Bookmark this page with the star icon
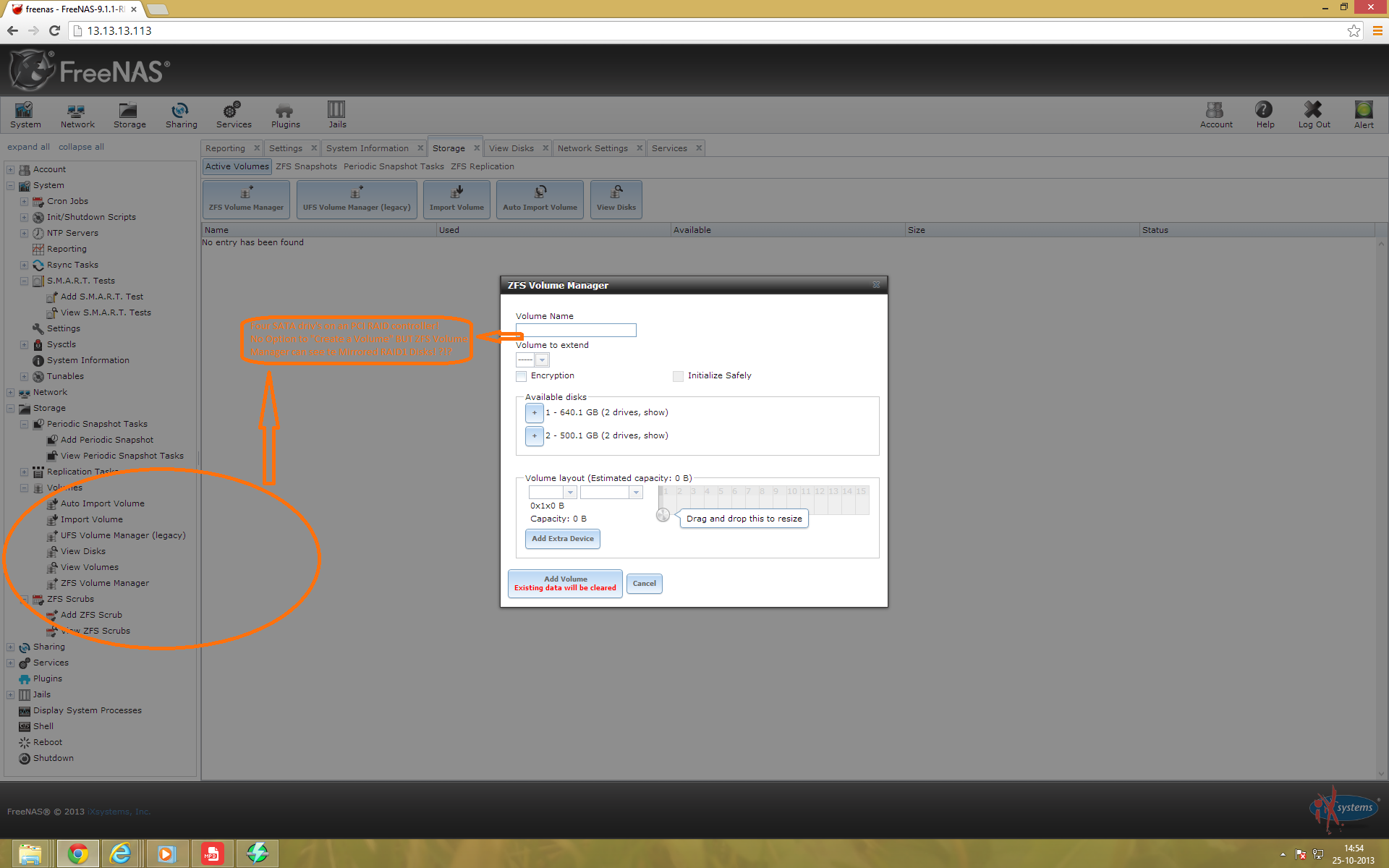Screen dimensions: 1389x868 point(1354,30)
